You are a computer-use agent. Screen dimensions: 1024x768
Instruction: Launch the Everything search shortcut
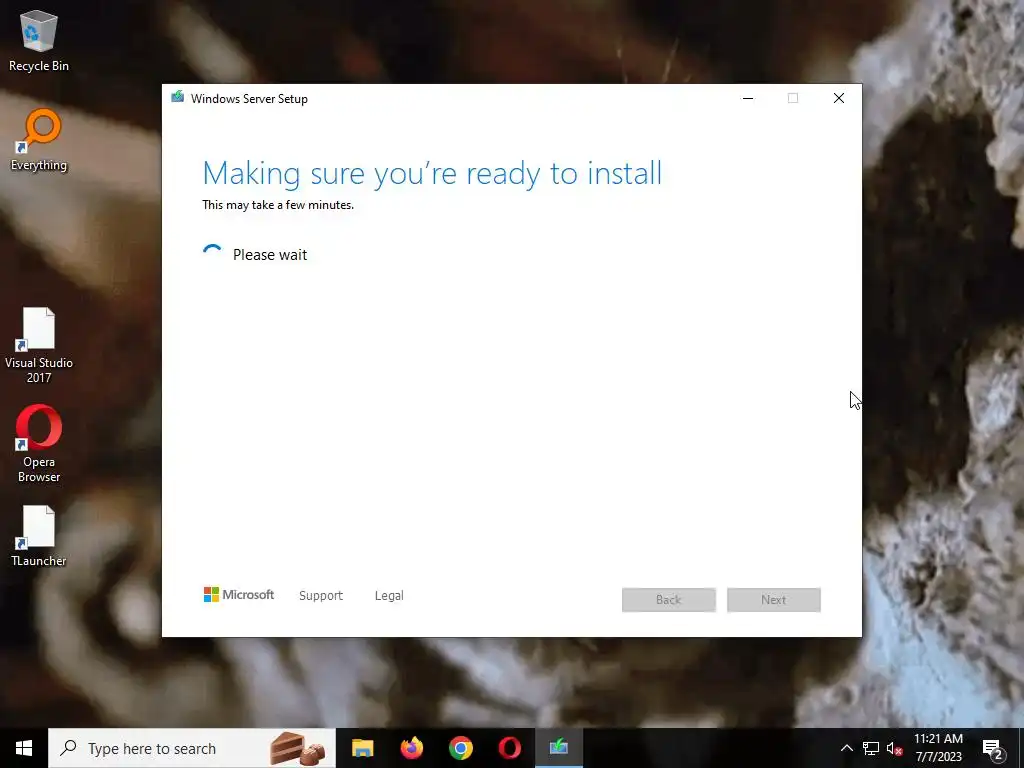(39, 140)
